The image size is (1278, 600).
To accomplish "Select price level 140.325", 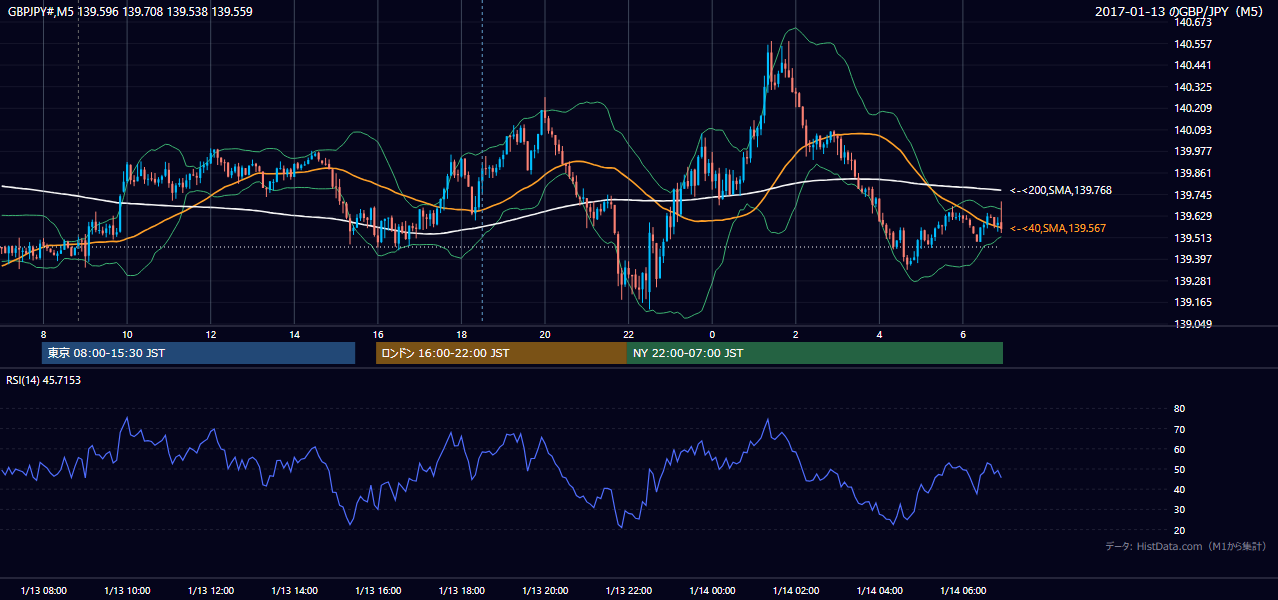I will point(1193,87).
